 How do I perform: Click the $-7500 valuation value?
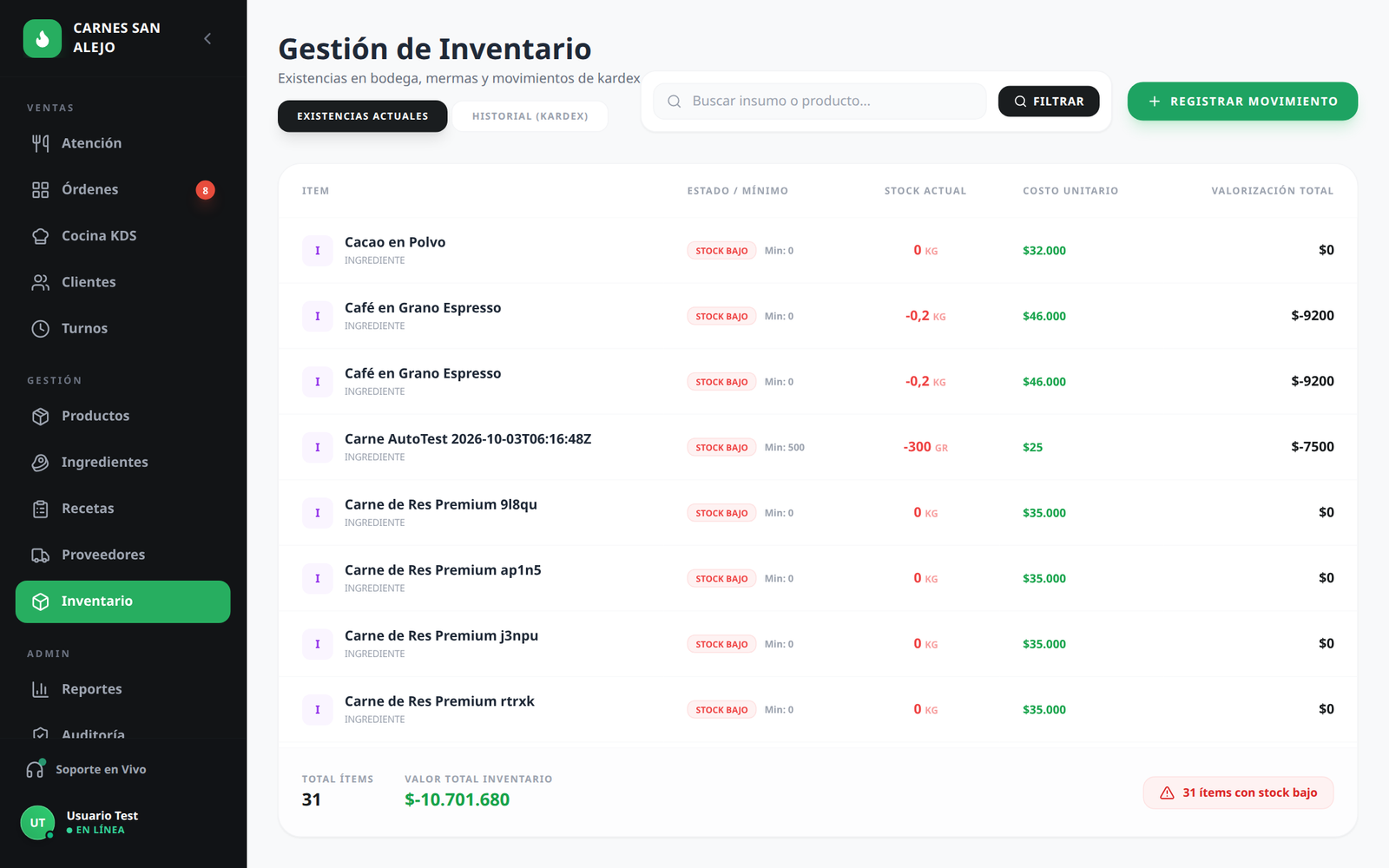[1313, 447]
